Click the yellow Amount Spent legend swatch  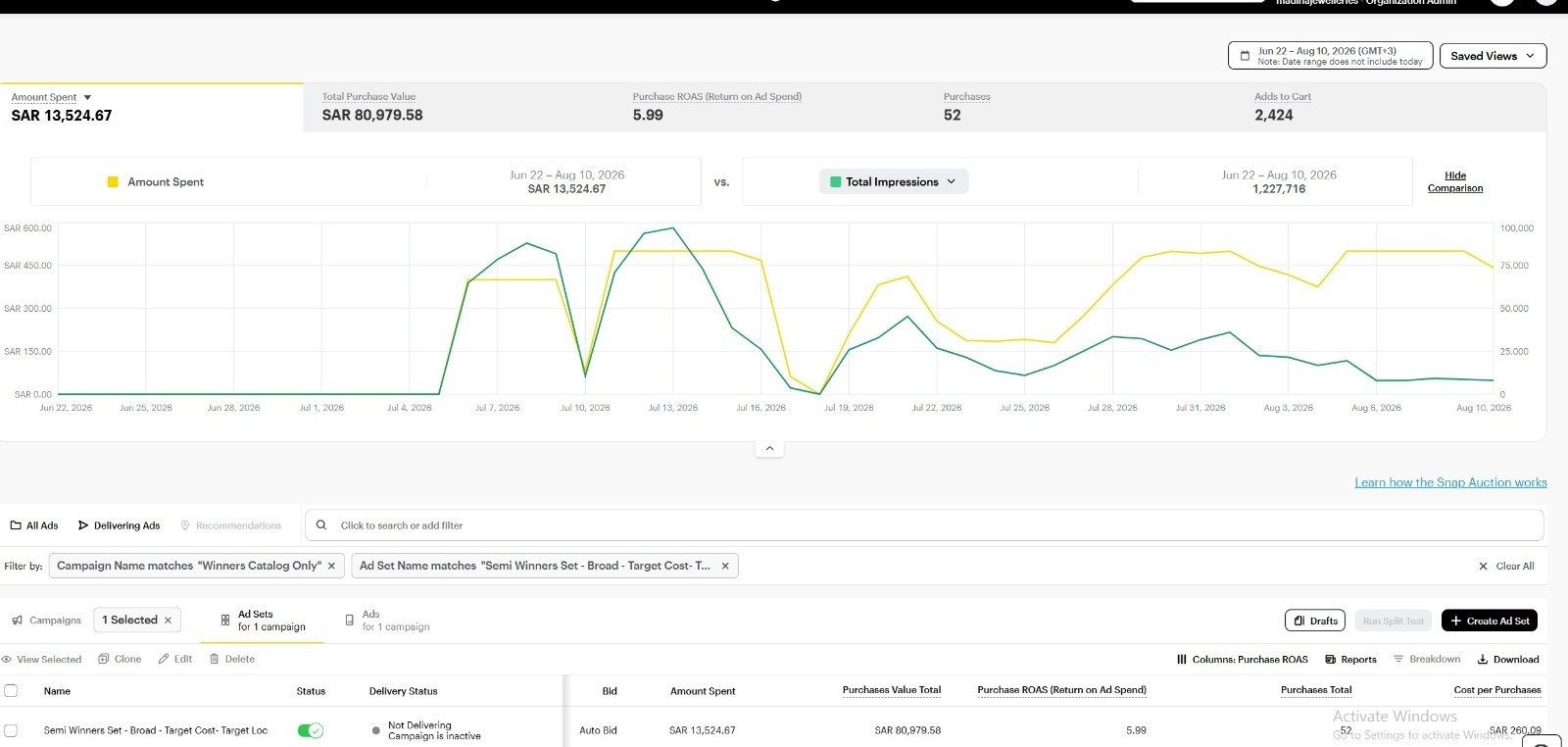(113, 181)
